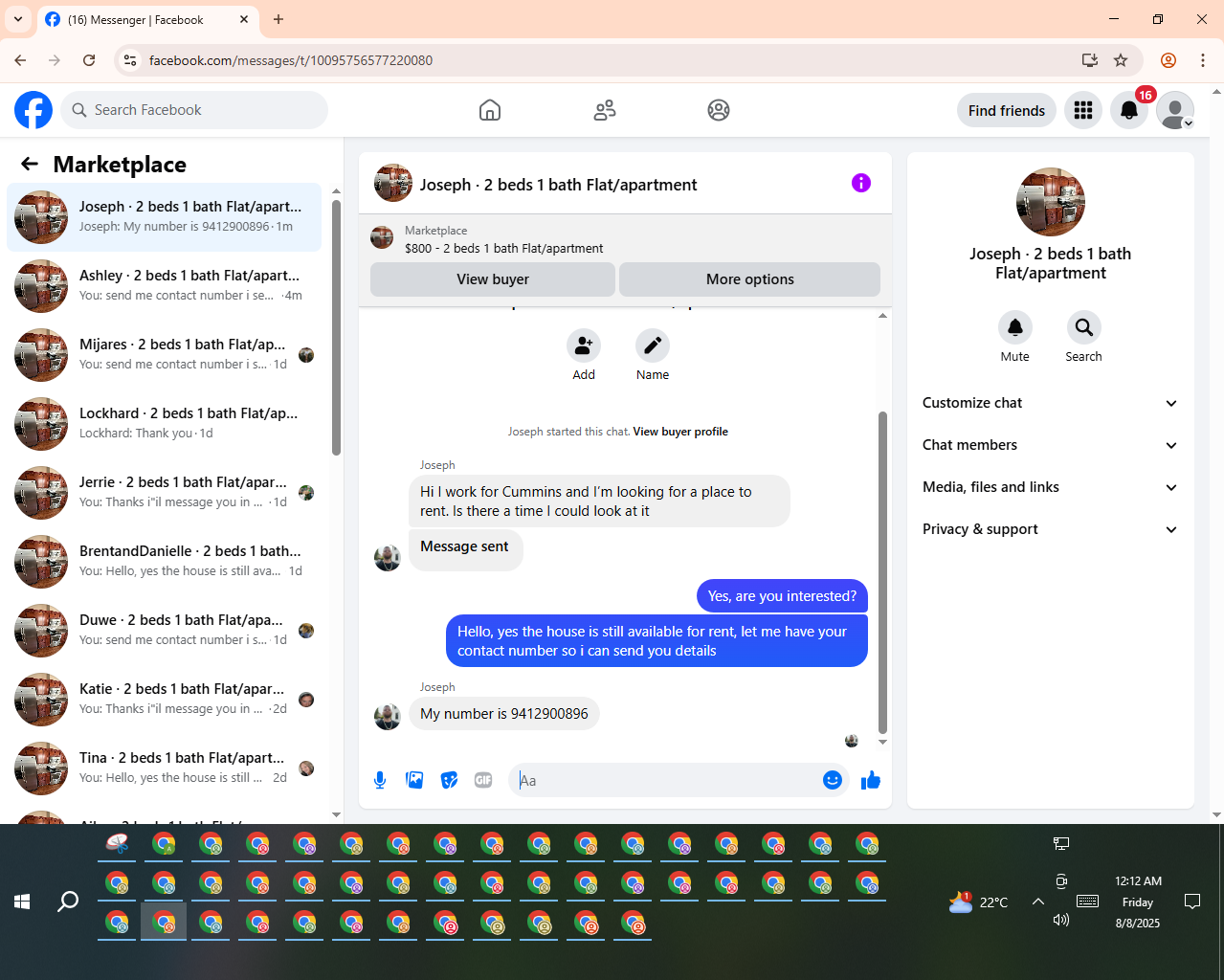Open the Katie conversation
The width and height of the screenshot is (1224, 980).
[x=165, y=700]
